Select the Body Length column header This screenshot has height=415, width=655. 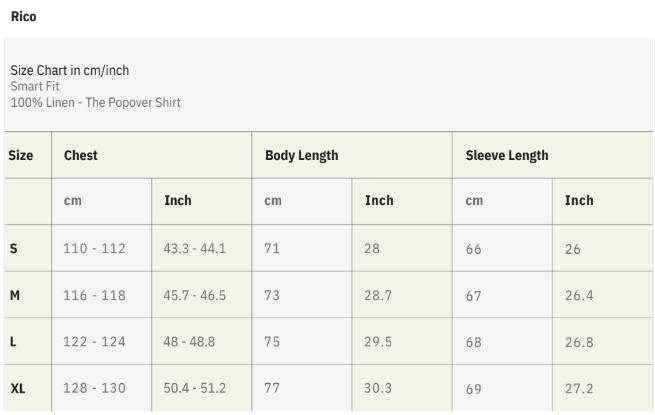[x=301, y=156]
